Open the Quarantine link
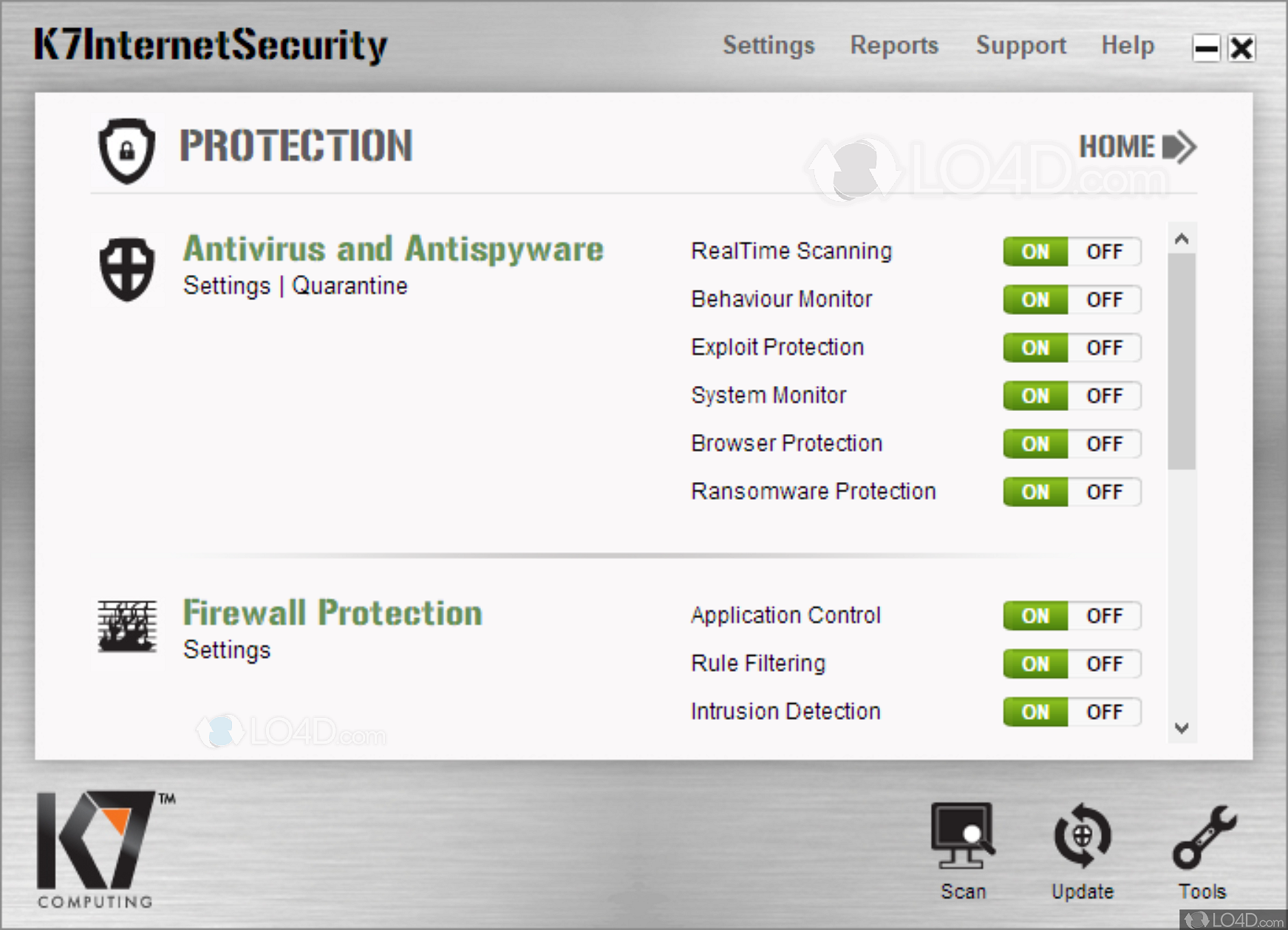This screenshot has width=1288, height=930. click(350, 286)
